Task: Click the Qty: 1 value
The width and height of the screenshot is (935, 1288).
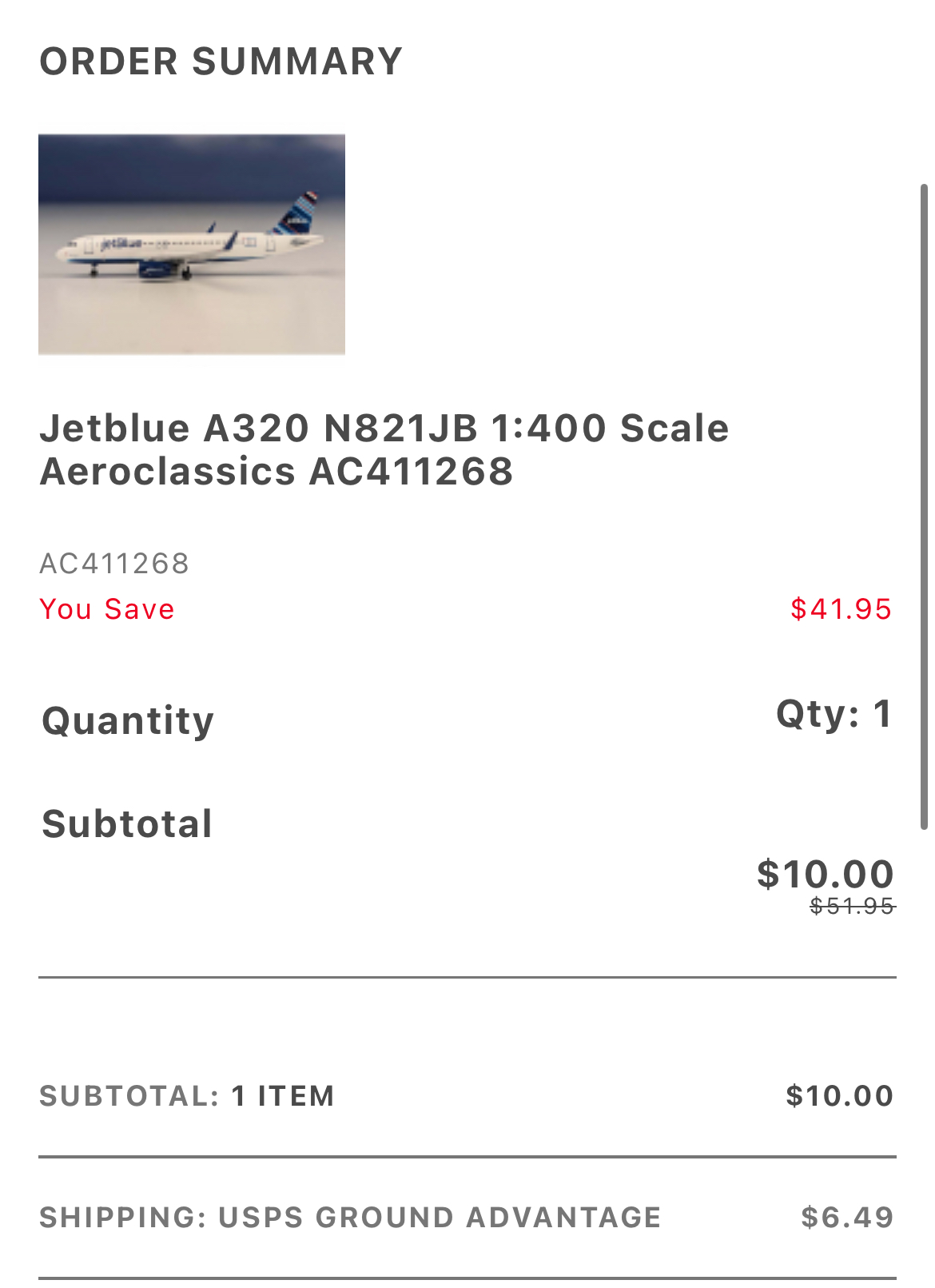Action: click(834, 714)
